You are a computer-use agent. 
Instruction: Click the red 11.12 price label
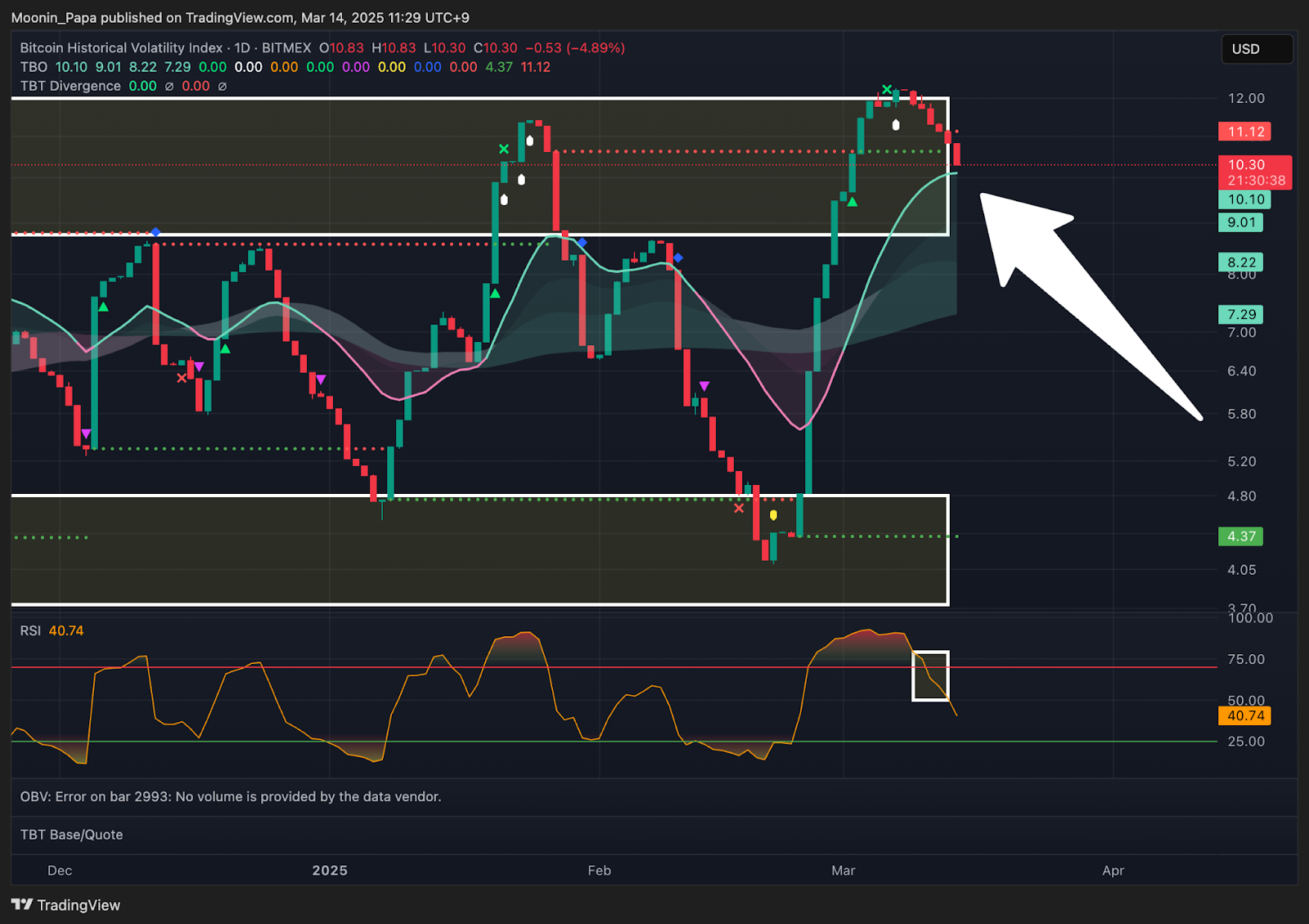click(x=1245, y=132)
